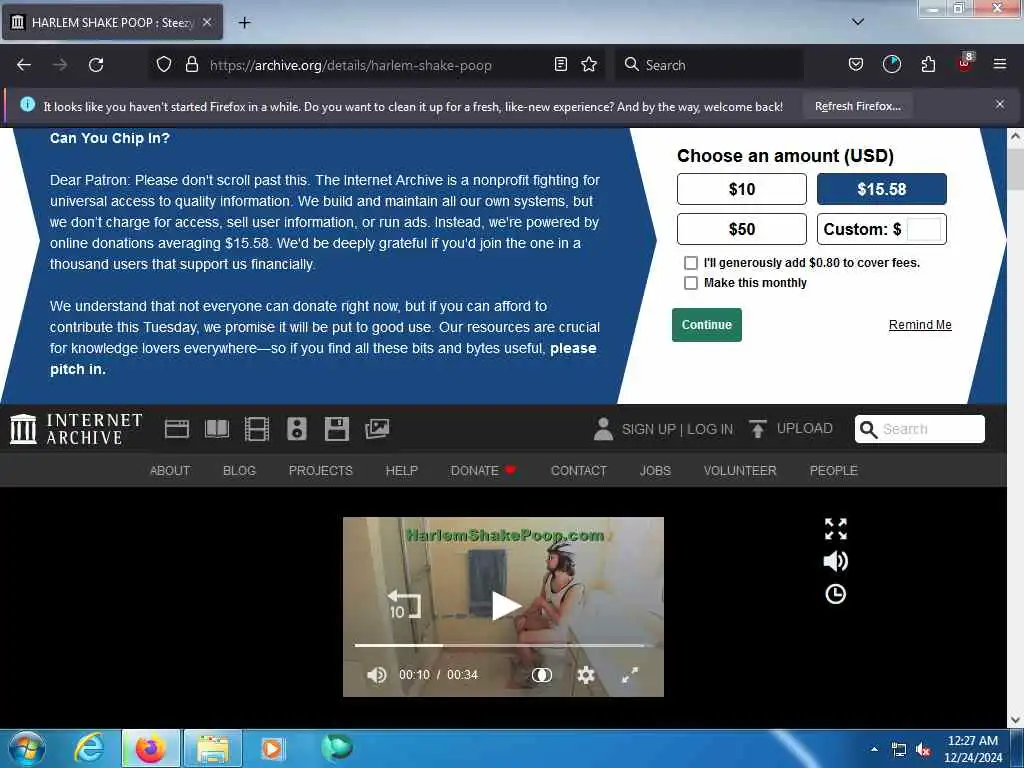This screenshot has height=768, width=1024.
Task: Open the DONATE menu item
Action: tap(483, 470)
